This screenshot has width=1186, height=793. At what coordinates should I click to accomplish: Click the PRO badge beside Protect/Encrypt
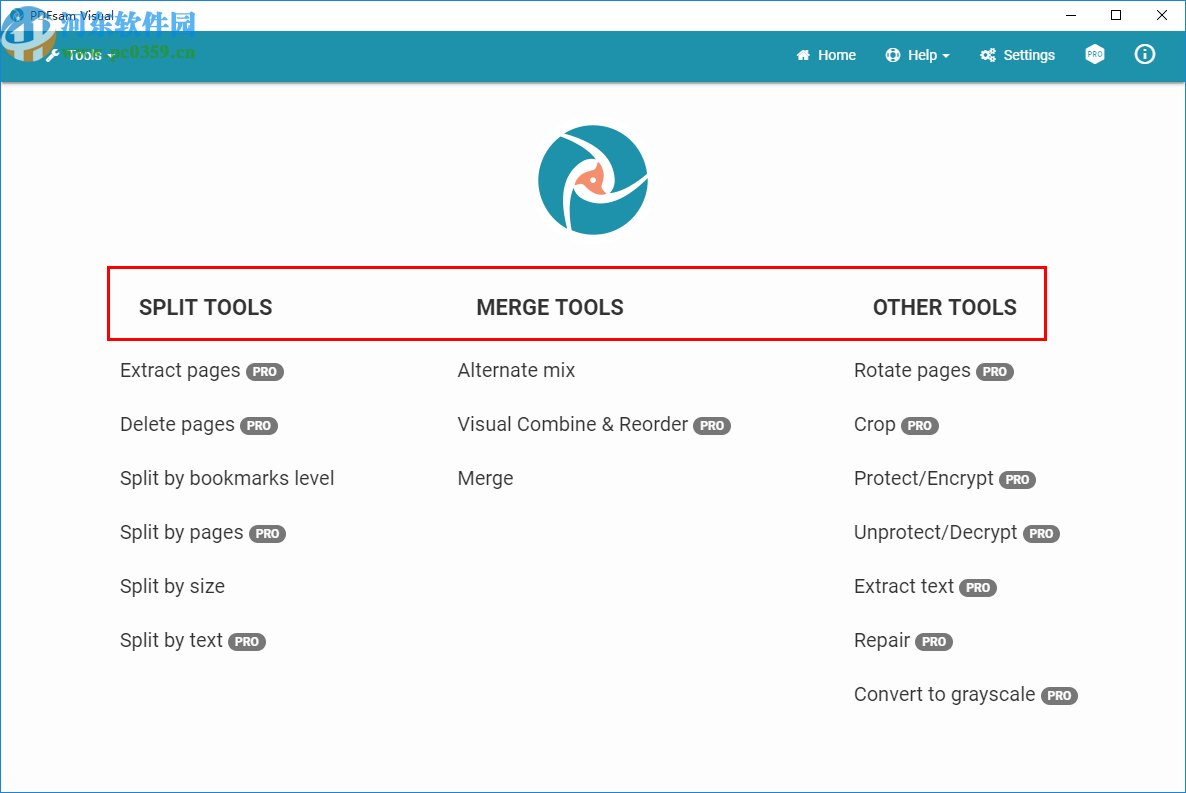point(1017,480)
